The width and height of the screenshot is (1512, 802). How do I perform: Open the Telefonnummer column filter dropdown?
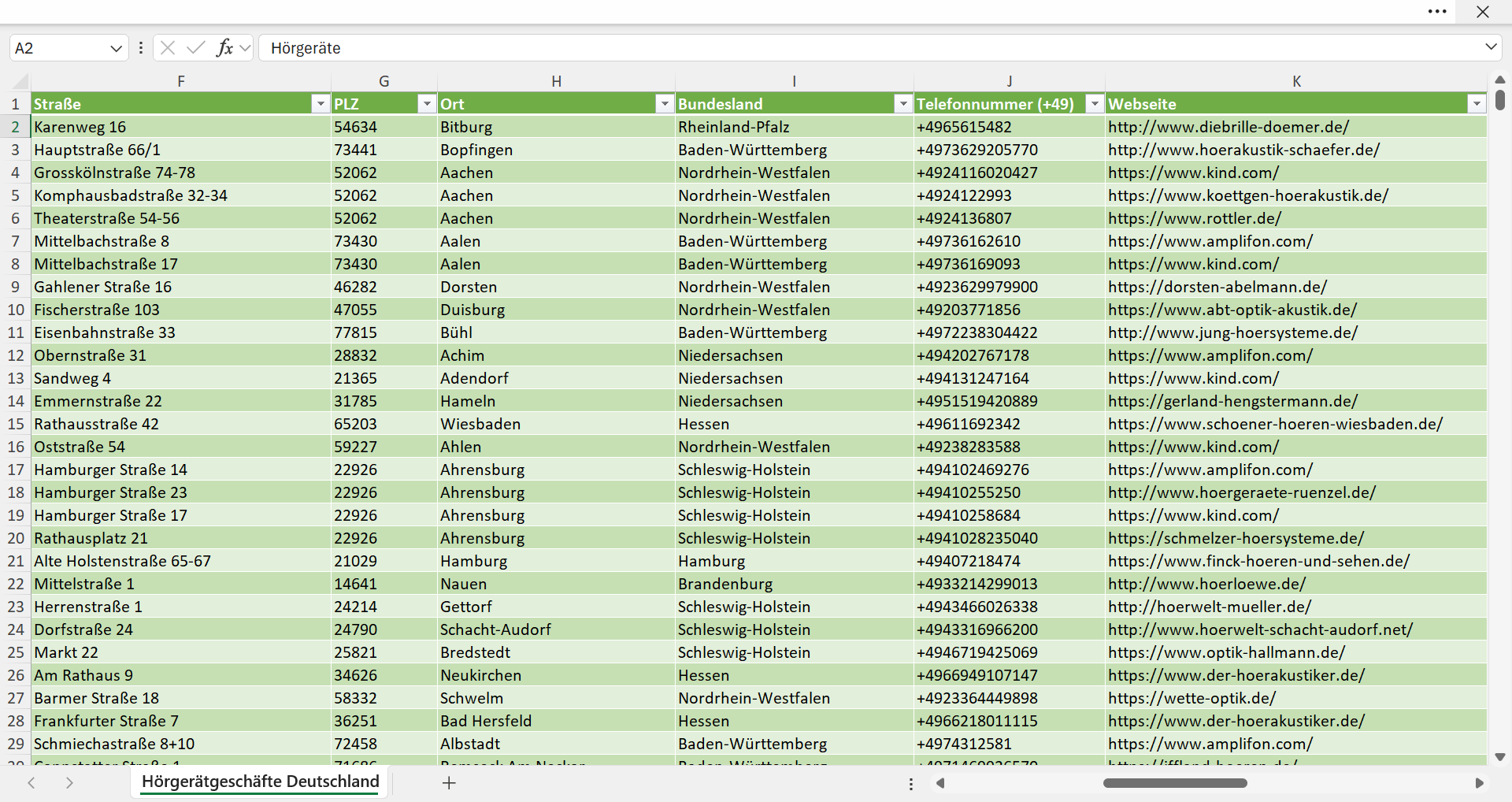[x=1095, y=104]
